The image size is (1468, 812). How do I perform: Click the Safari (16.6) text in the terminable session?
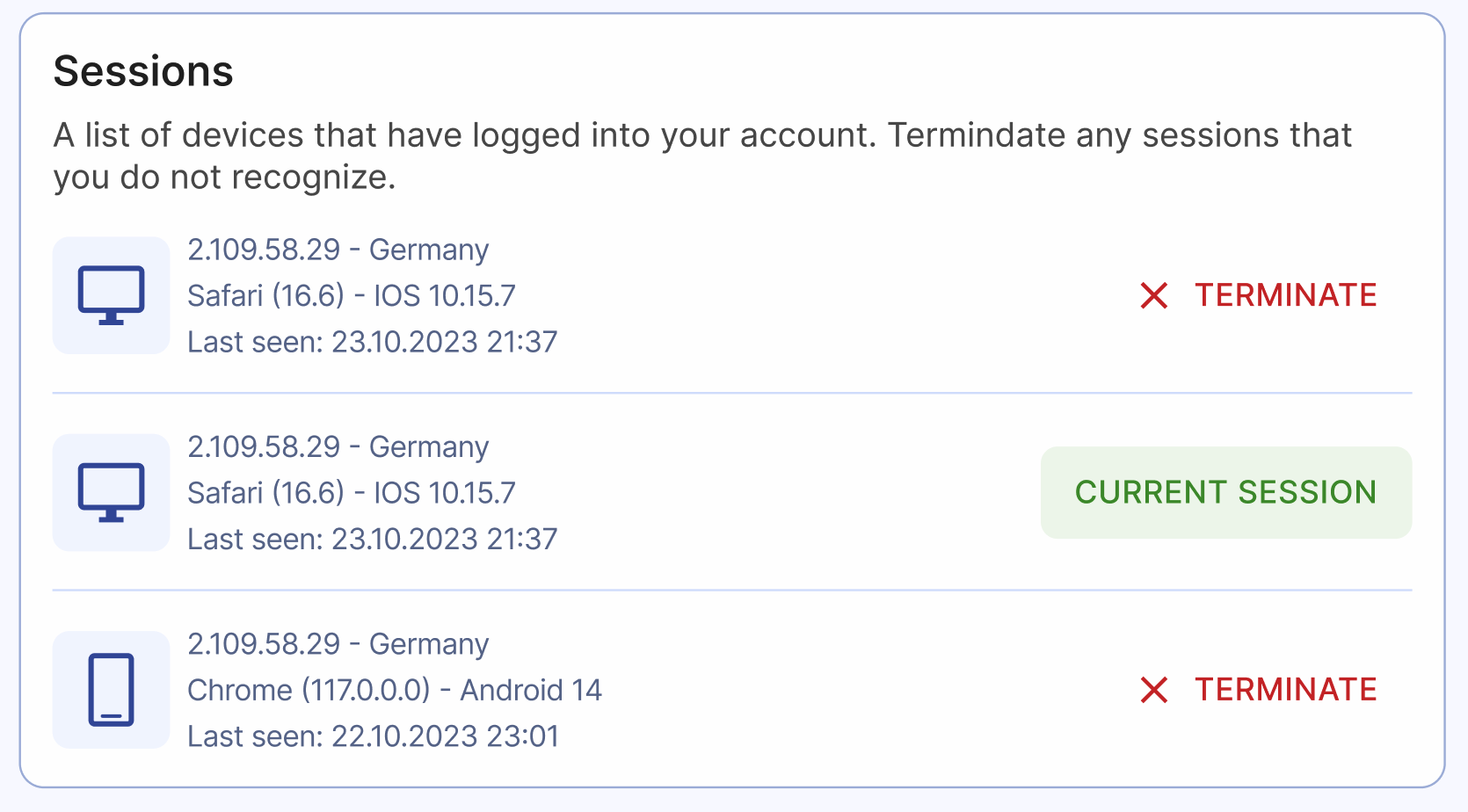[x=265, y=295]
